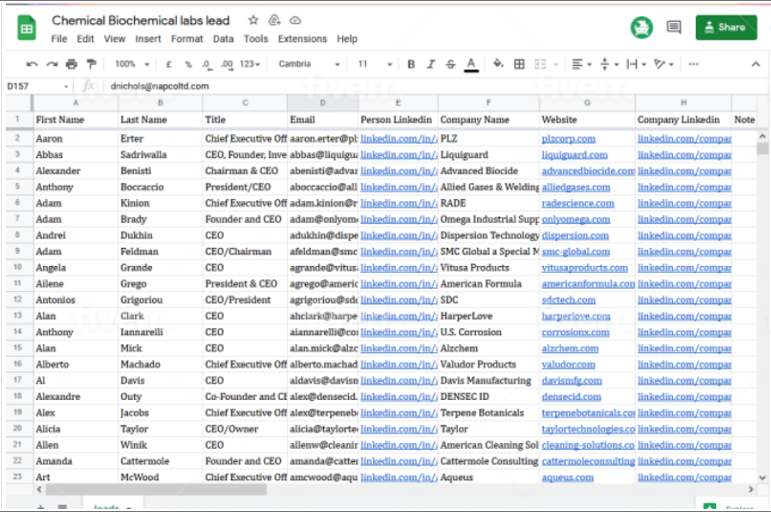Screen dimensions: 771x512
Task: Open the Help menu
Action: [x=347, y=39]
